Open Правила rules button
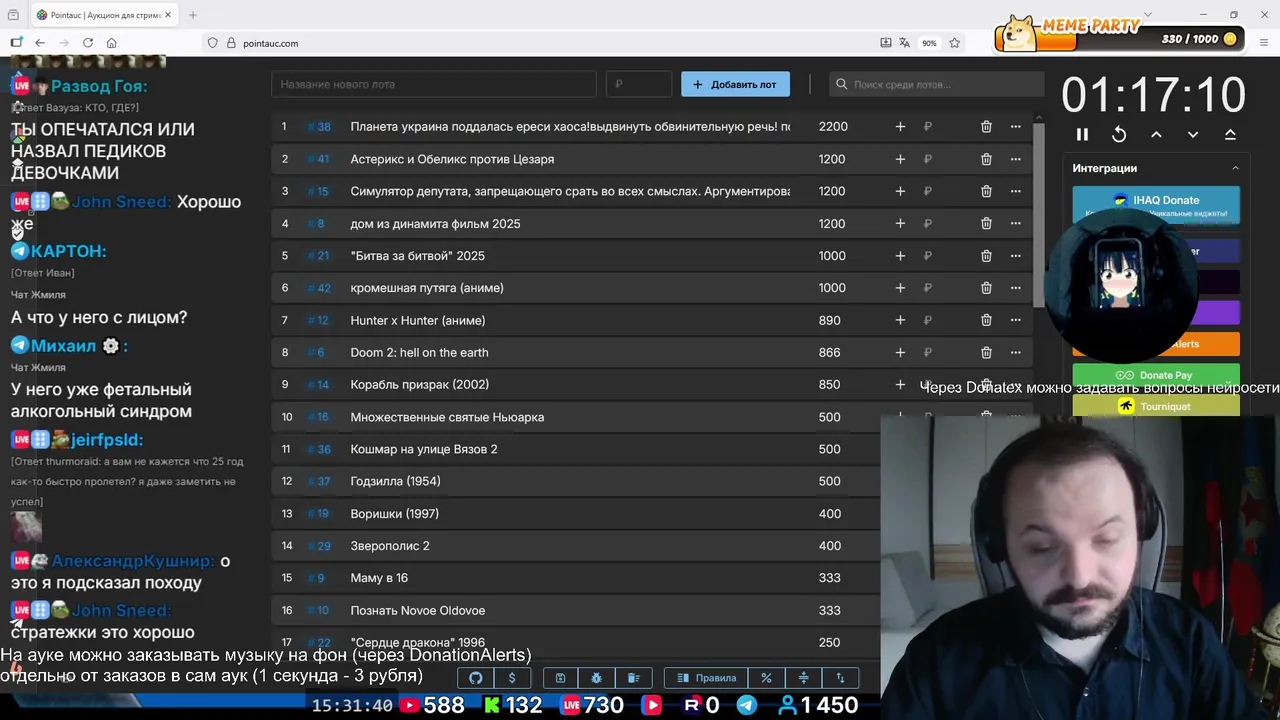1280x720 pixels. pos(706,678)
